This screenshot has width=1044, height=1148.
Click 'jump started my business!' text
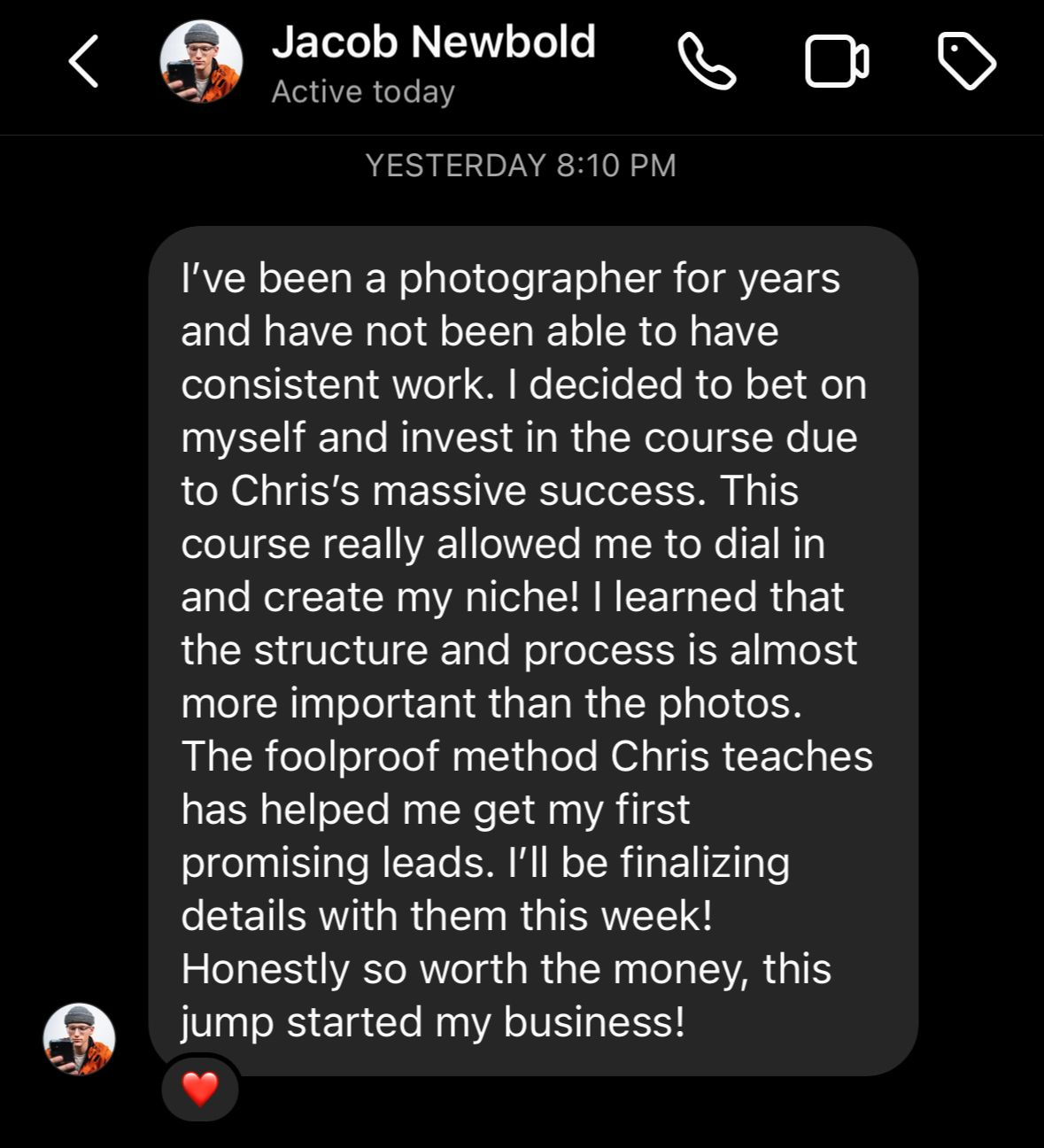(x=433, y=1022)
